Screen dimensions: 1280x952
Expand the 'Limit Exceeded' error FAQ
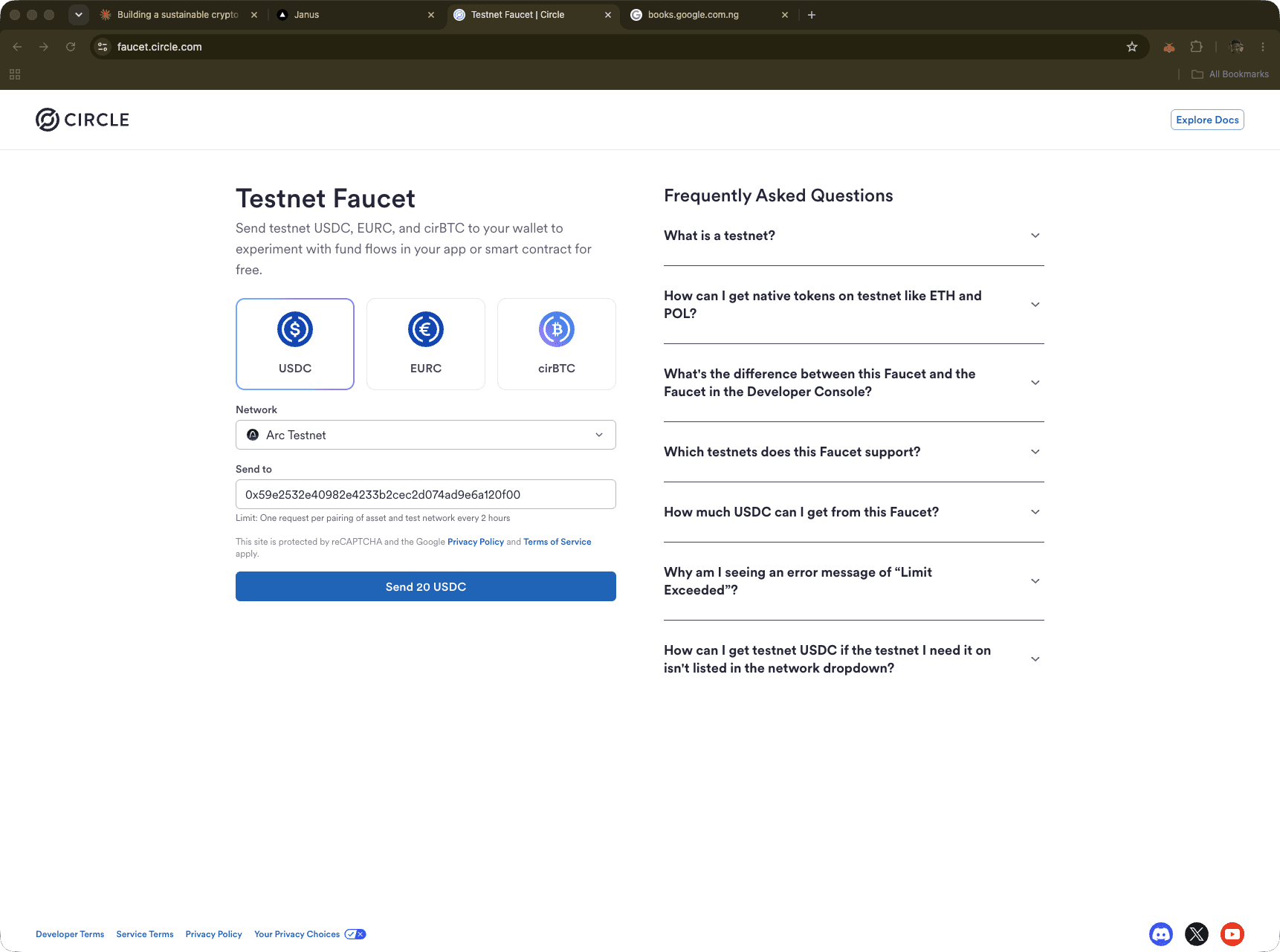pos(853,581)
